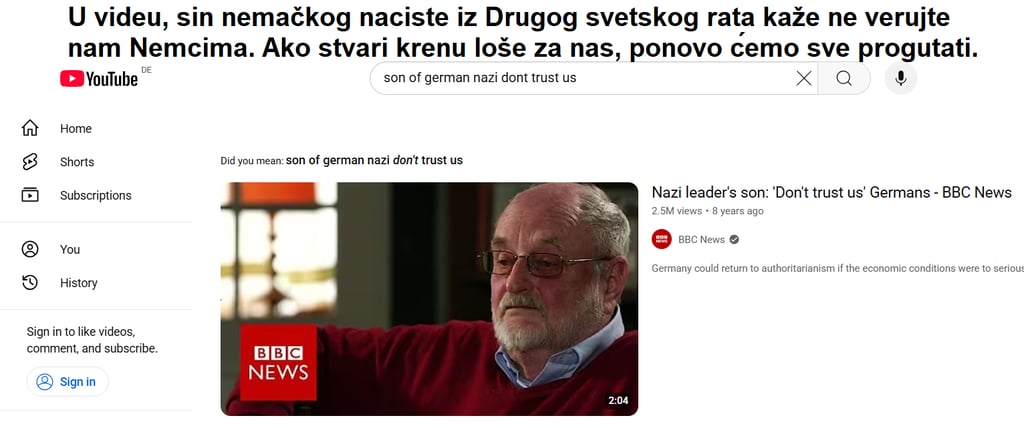1024x428 pixels.
Task: Open the BBC News channel name link
Action: (701, 240)
